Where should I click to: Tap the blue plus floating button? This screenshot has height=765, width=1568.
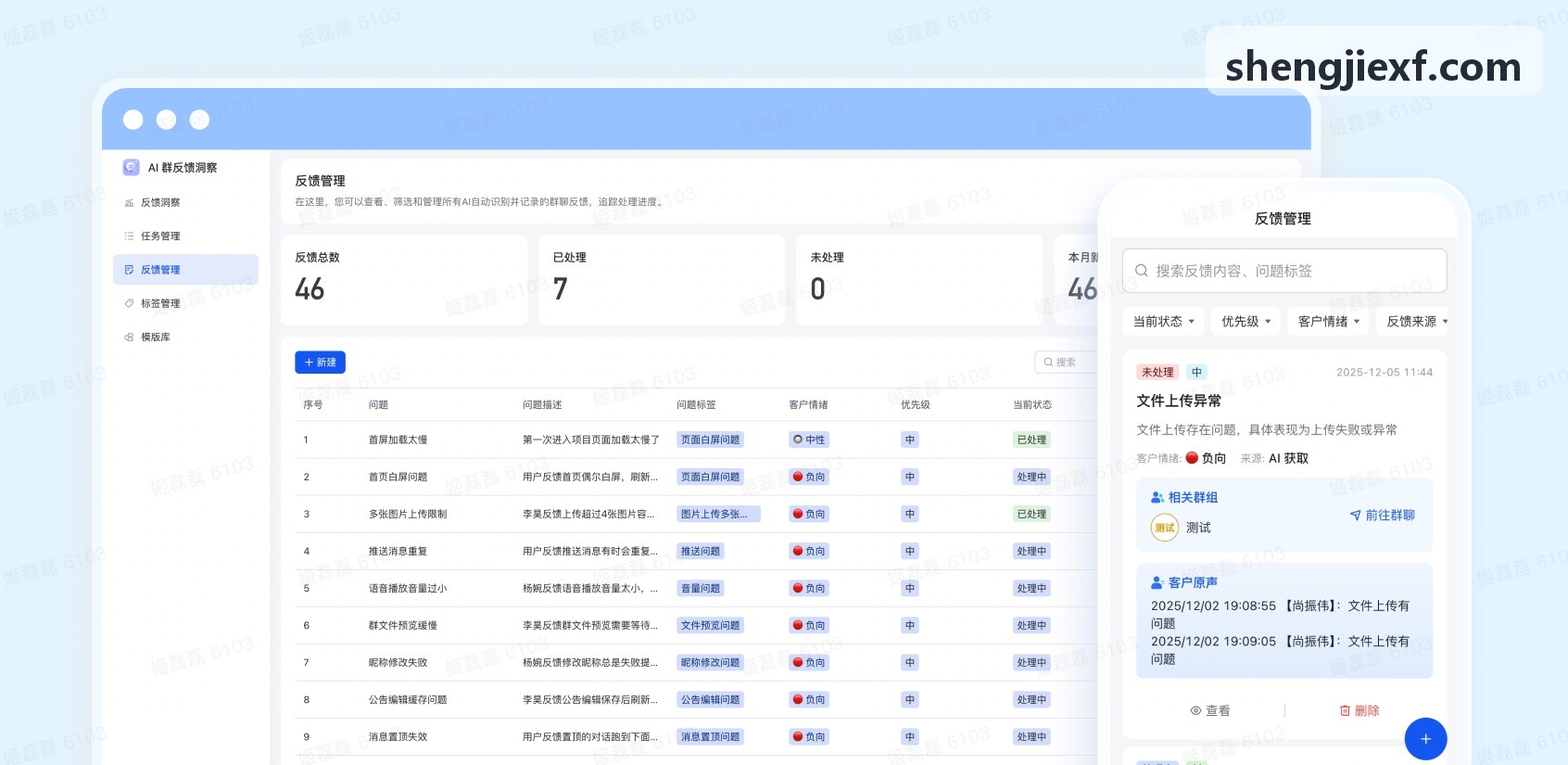(1425, 739)
